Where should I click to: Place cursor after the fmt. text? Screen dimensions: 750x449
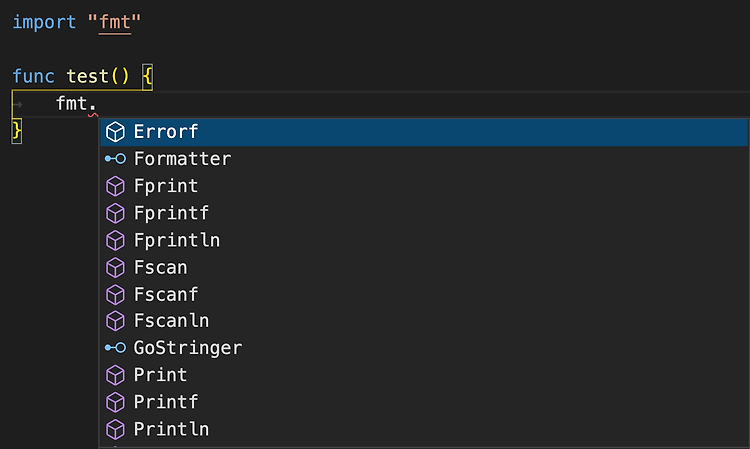pos(98,104)
